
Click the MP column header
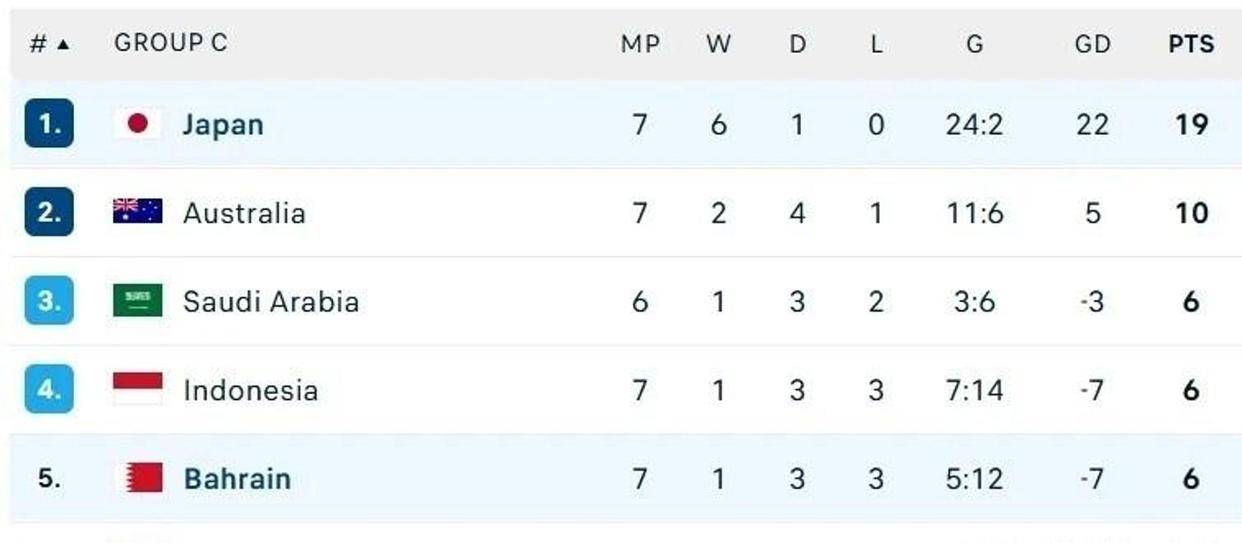(640, 44)
